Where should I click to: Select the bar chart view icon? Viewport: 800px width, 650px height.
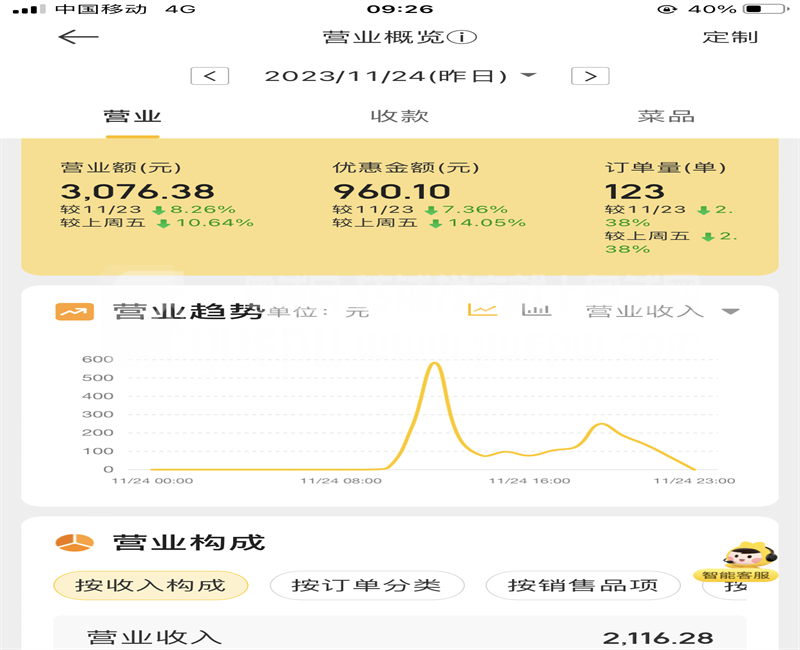536,310
